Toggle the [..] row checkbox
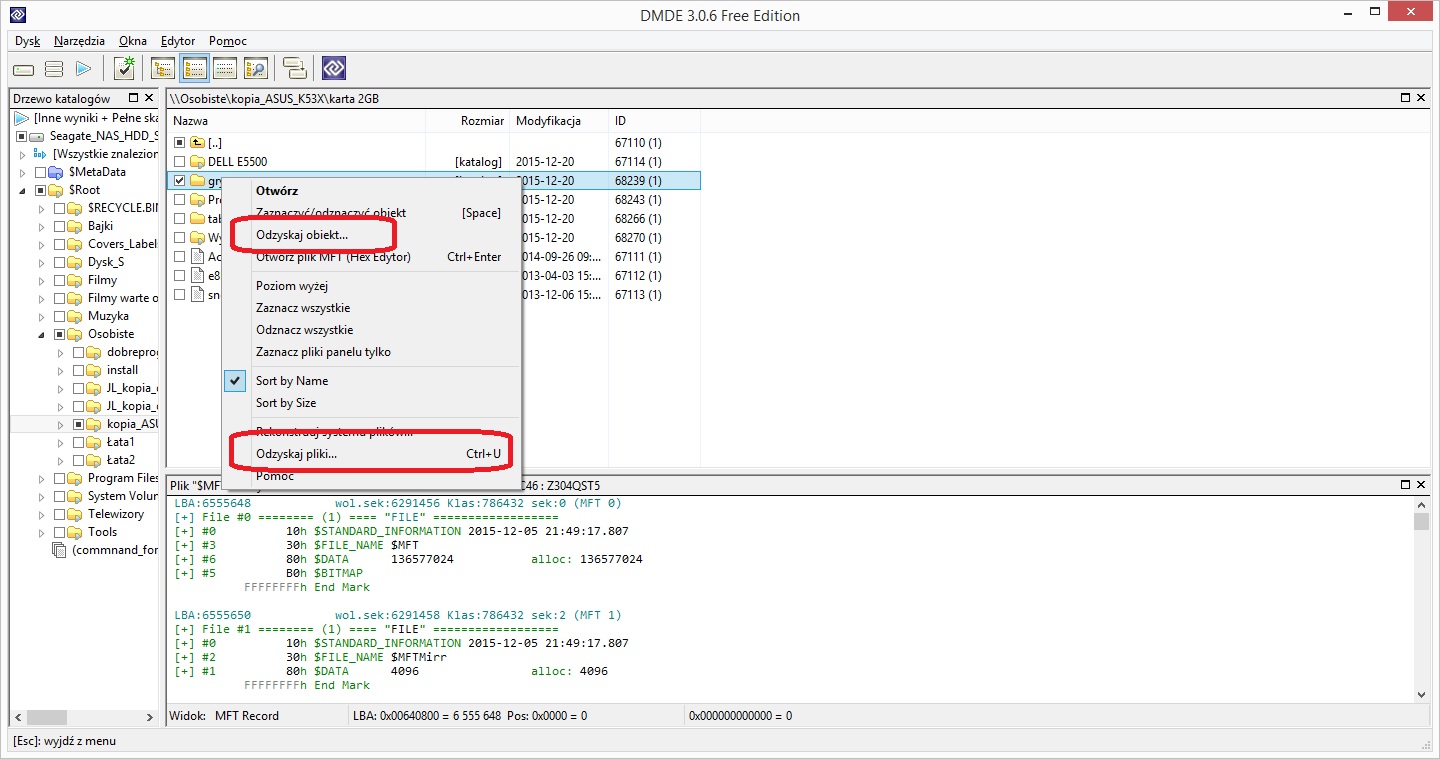The width and height of the screenshot is (1440, 759). [x=180, y=143]
